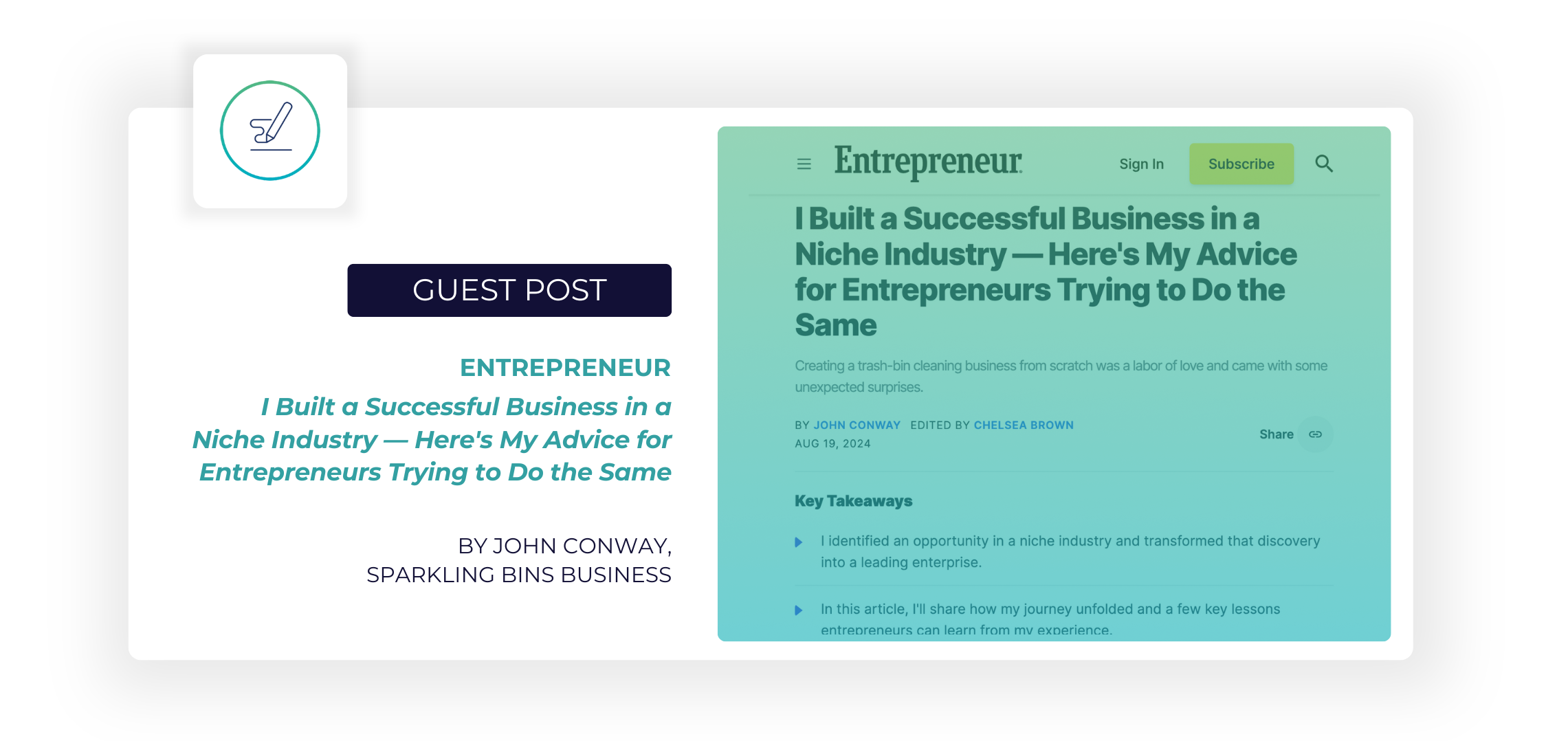The image size is (1568, 741).
Task: Click the Entrepreneur logo
Action: point(928,163)
